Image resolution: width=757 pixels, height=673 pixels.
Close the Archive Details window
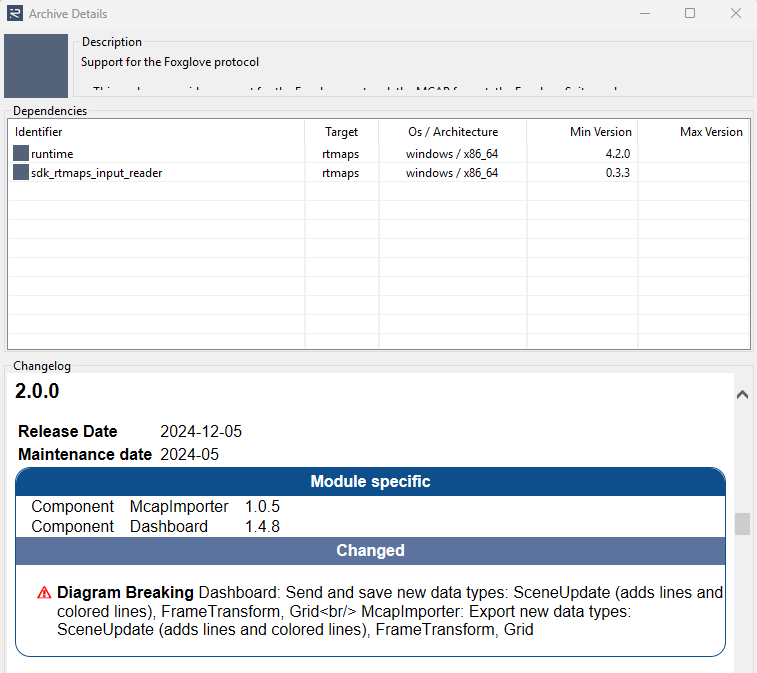point(735,14)
